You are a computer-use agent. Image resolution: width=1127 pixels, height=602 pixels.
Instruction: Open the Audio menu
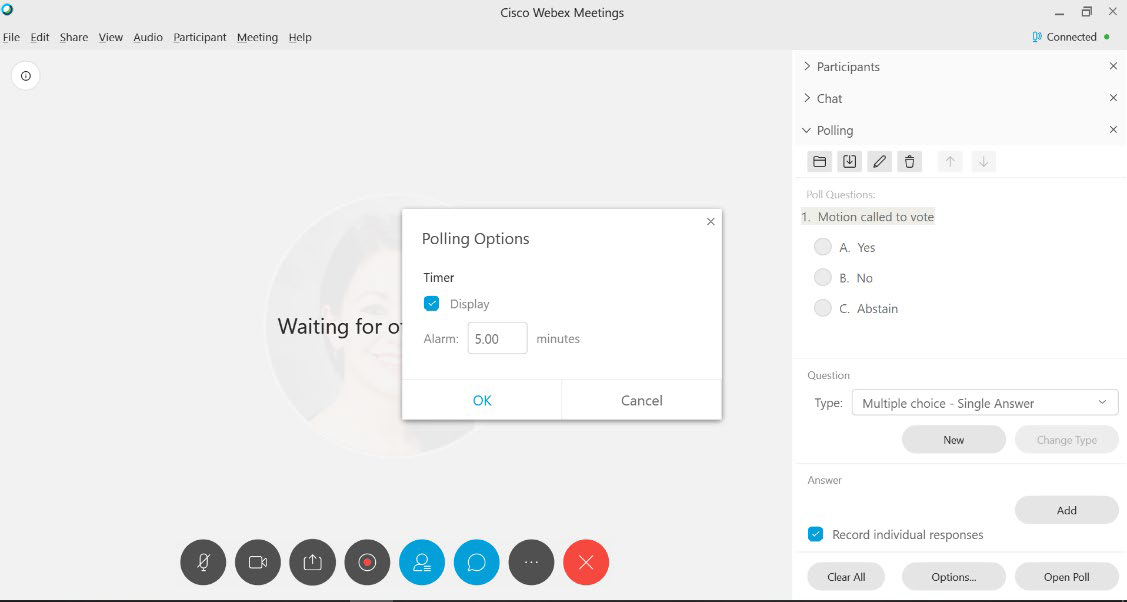click(148, 37)
